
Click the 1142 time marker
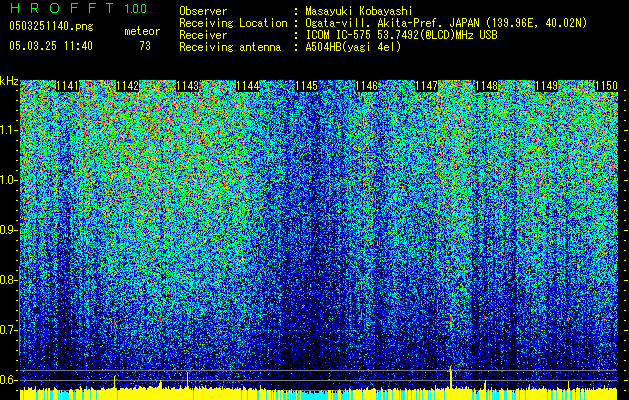click(127, 86)
